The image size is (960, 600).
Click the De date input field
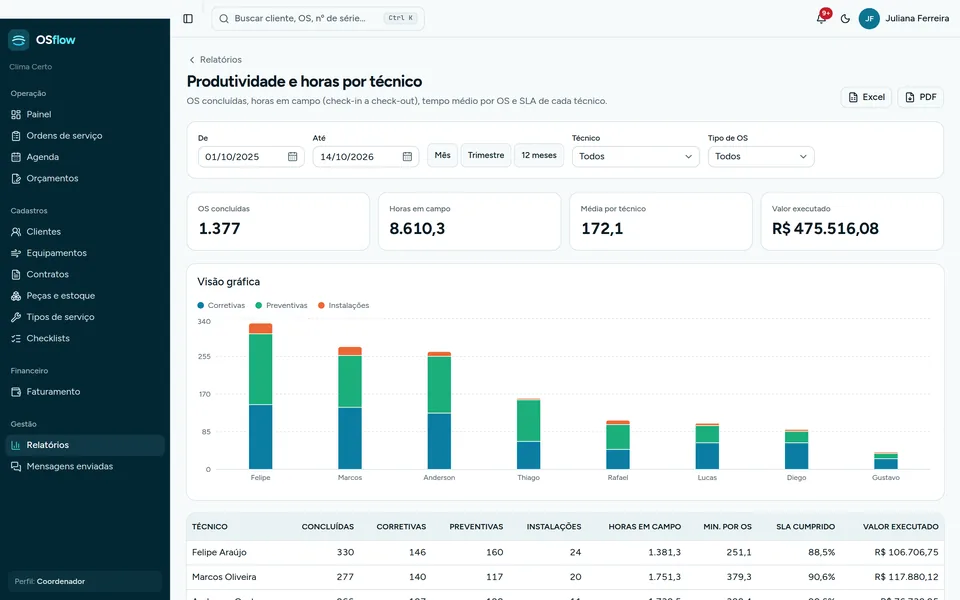(251, 157)
